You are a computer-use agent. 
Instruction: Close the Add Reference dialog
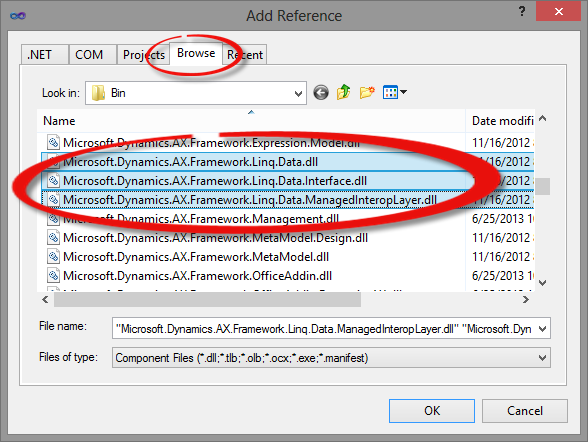pyautogui.click(x=558, y=11)
